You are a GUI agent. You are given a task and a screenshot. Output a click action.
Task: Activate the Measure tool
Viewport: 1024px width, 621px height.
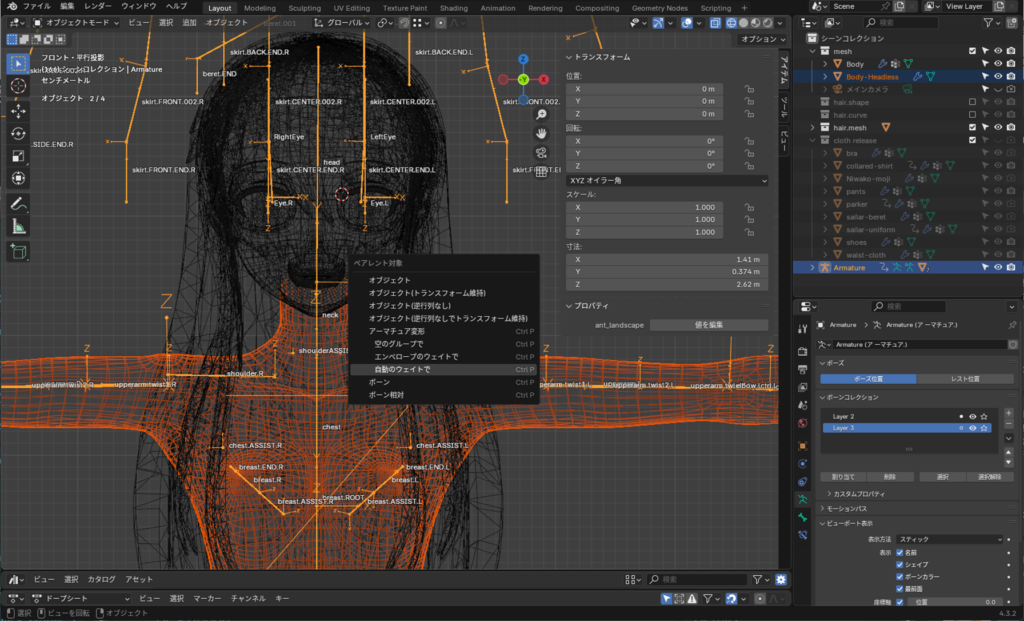point(18,227)
